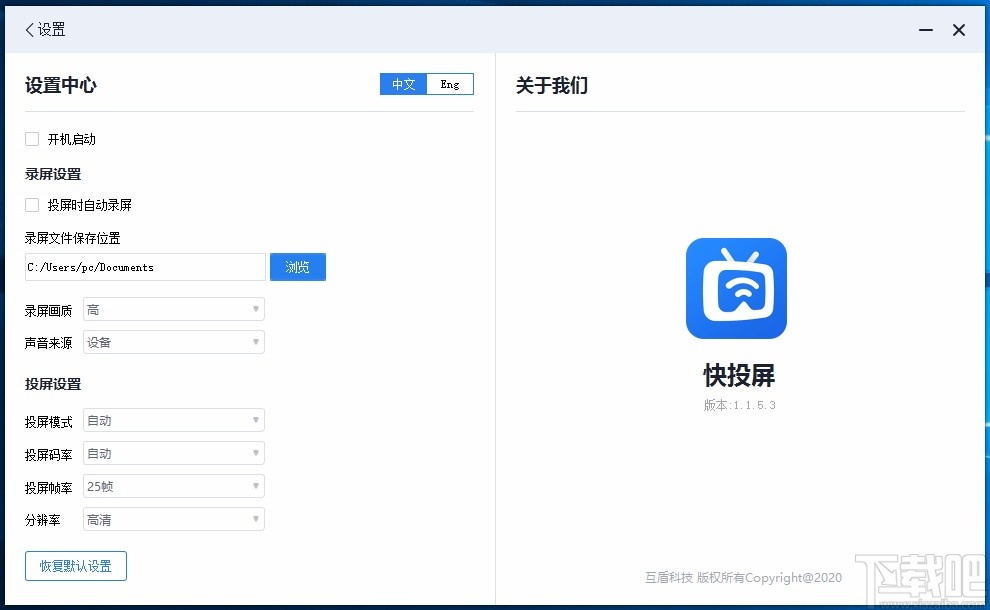The height and width of the screenshot is (610, 990).
Task: Click the 设置中心 heading
Action: 61,85
